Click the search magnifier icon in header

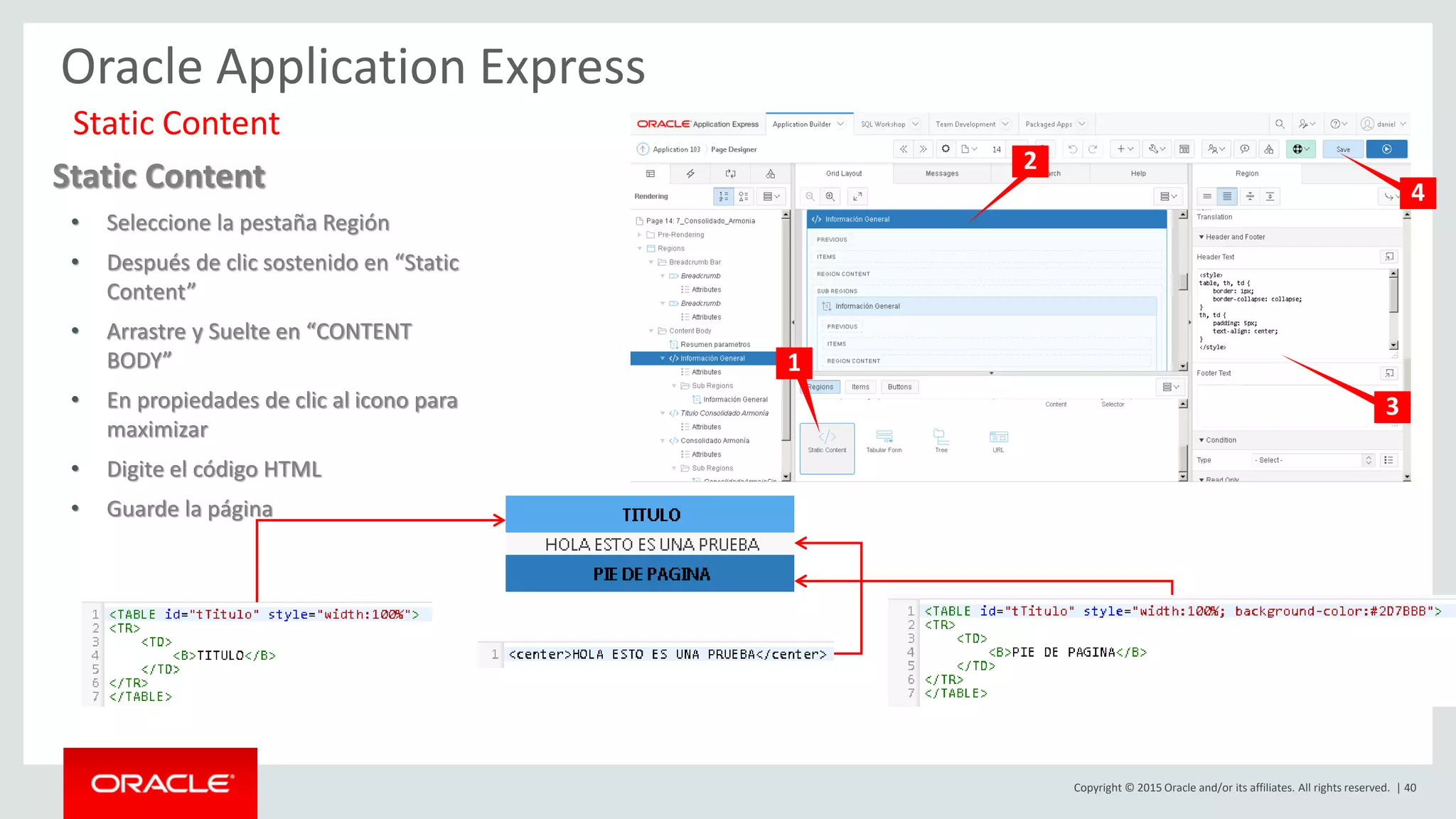tap(1279, 124)
